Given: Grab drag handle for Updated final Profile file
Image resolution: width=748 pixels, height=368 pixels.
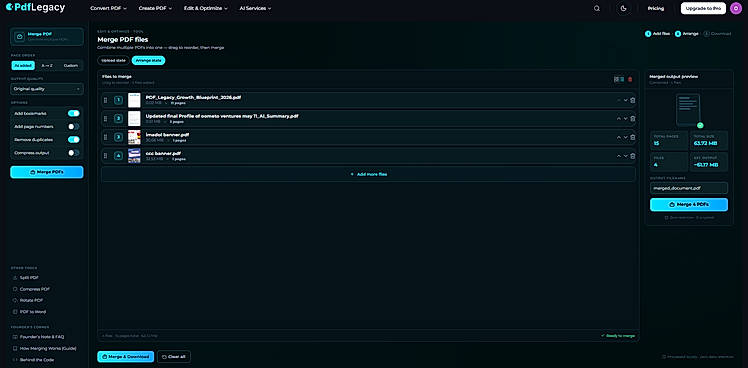Looking at the screenshot, I should pos(105,118).
